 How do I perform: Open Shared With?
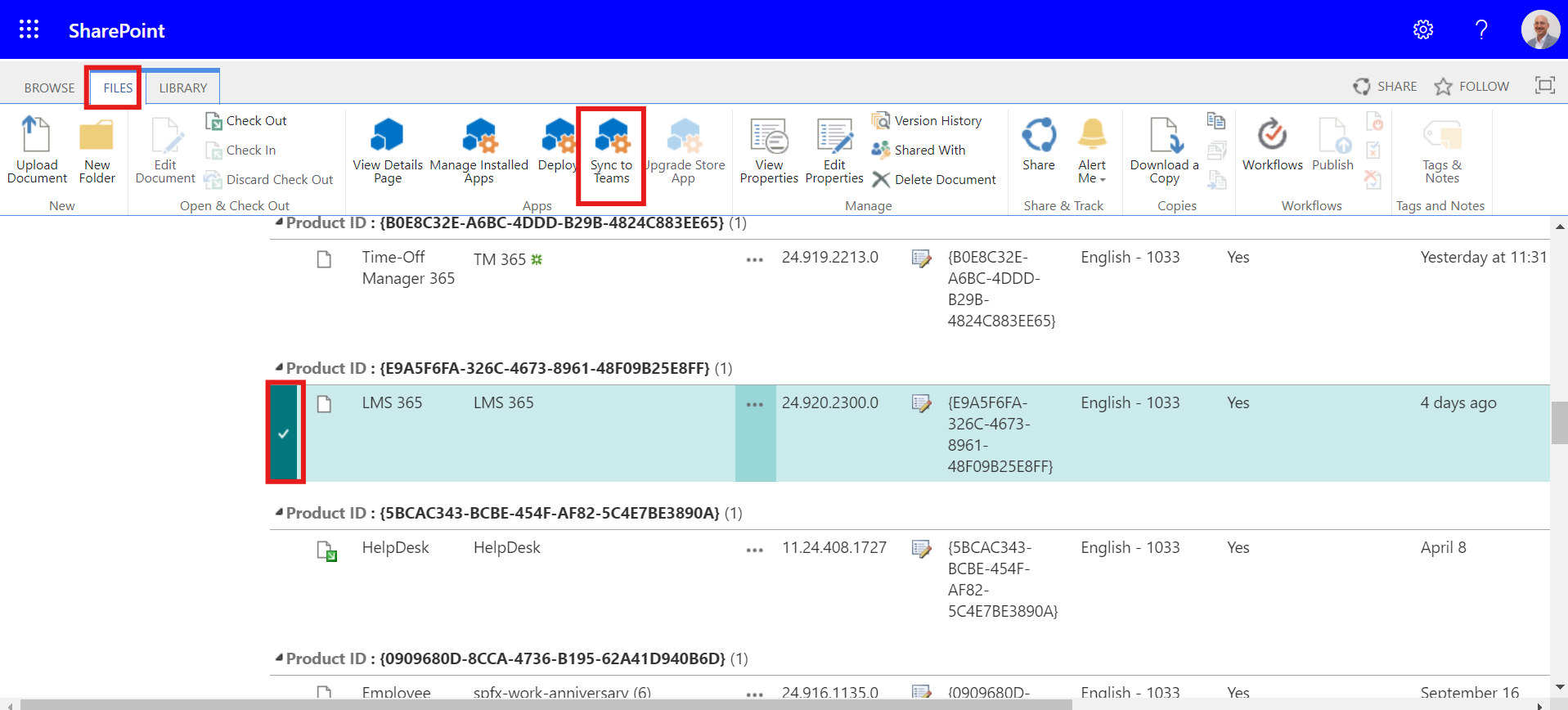919,151
